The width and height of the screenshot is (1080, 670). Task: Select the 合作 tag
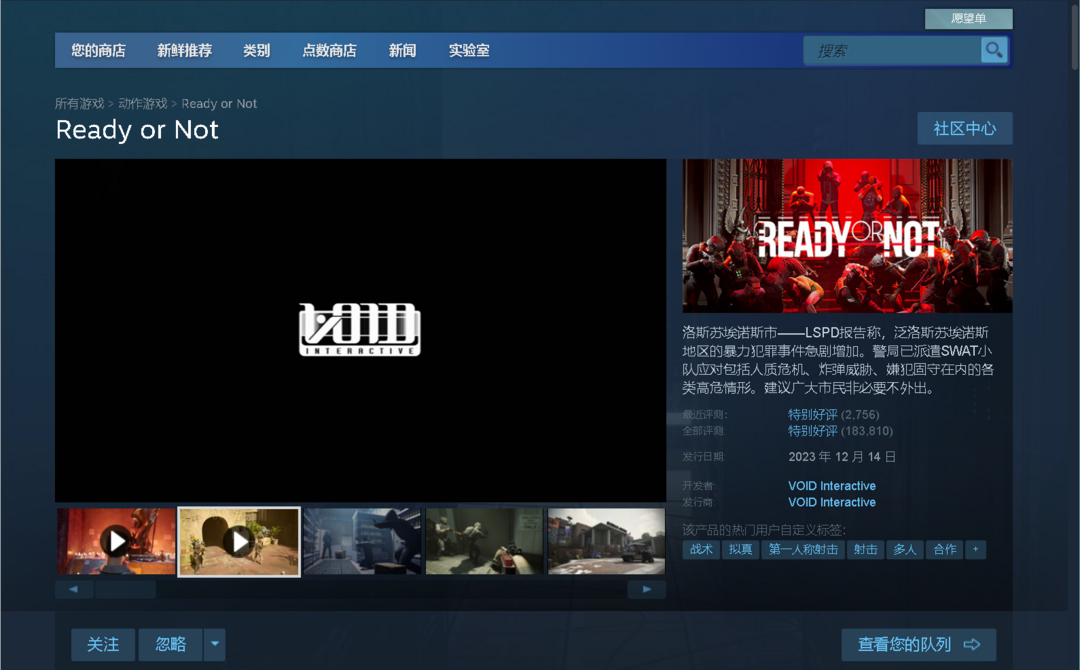[x=944, y=549]
